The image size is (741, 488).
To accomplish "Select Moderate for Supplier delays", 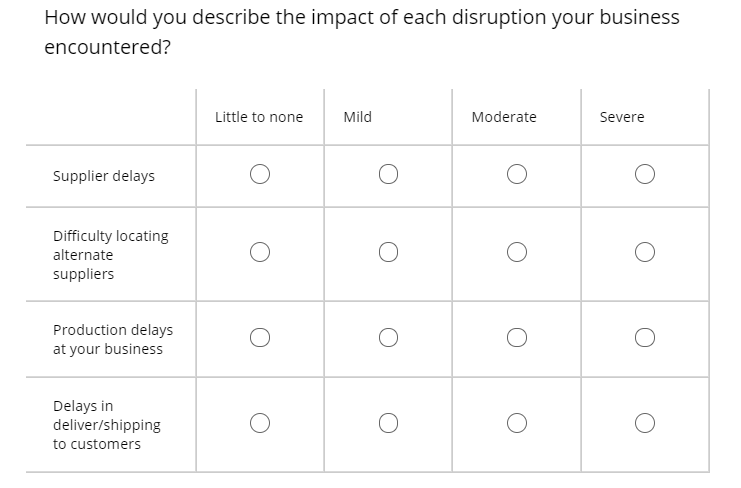I will coord(517,174).
